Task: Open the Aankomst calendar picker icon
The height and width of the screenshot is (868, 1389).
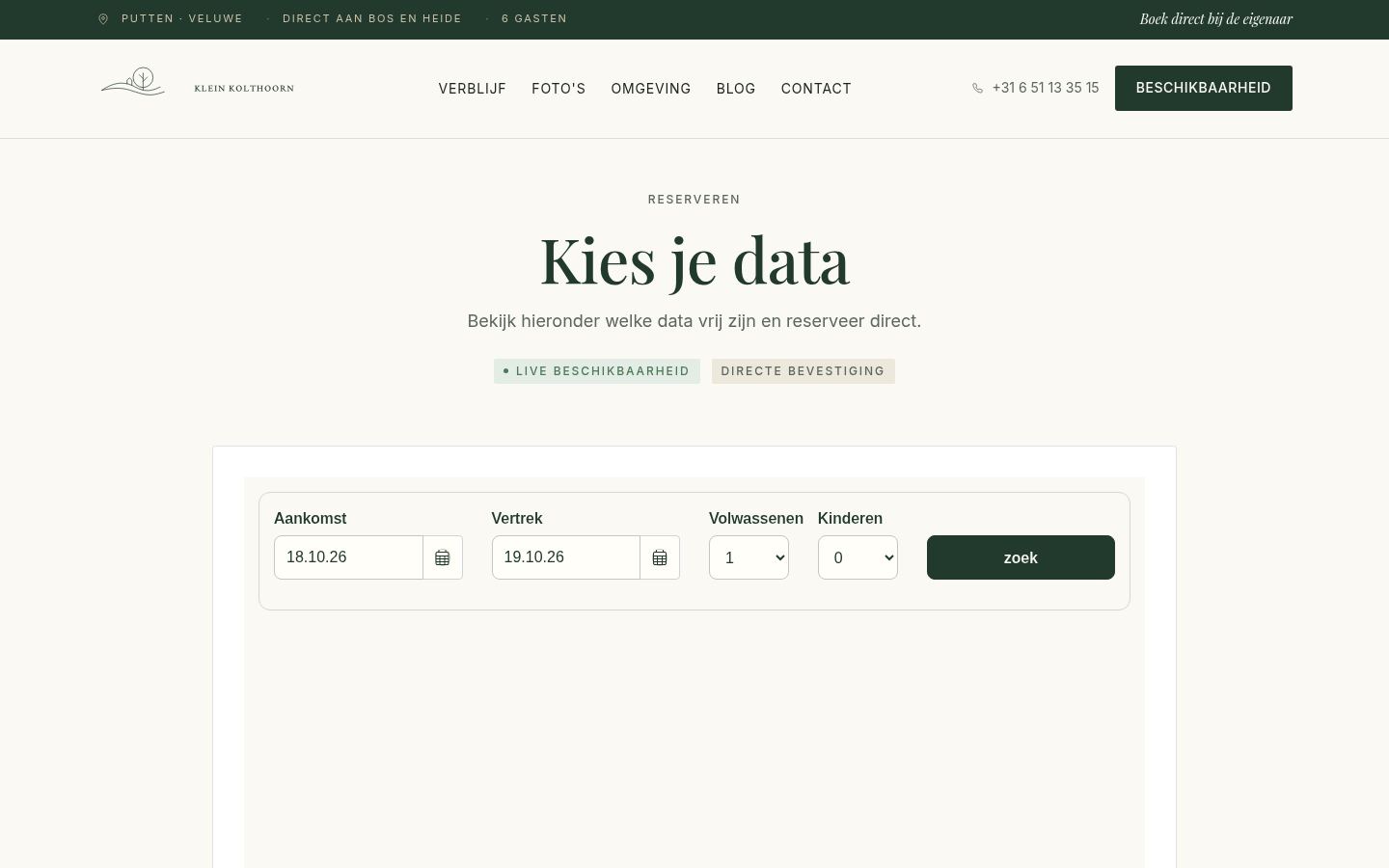Action: [443, 557]
